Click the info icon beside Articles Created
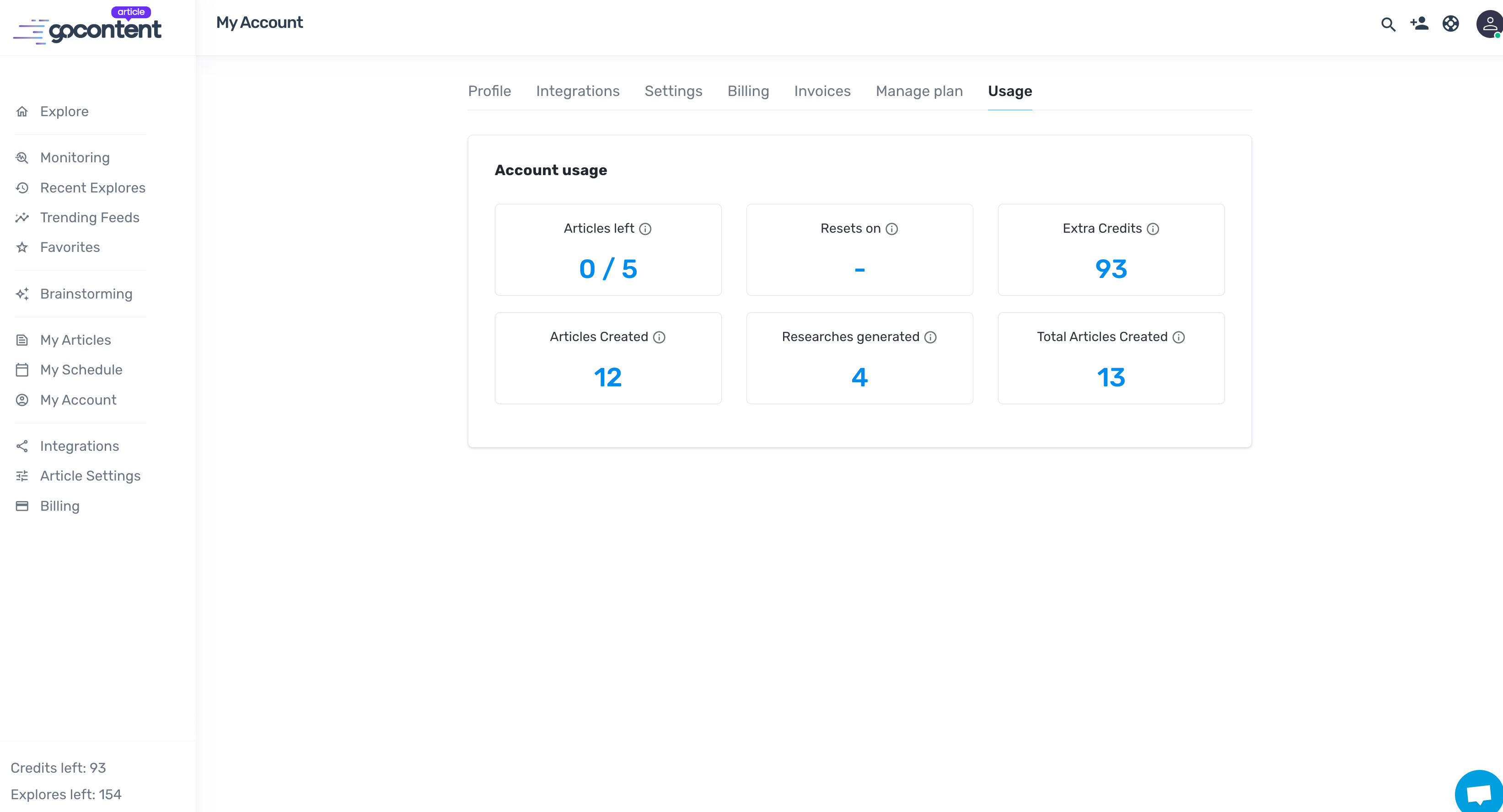Viewport: 1503px width, 812px height. (659, 337)
